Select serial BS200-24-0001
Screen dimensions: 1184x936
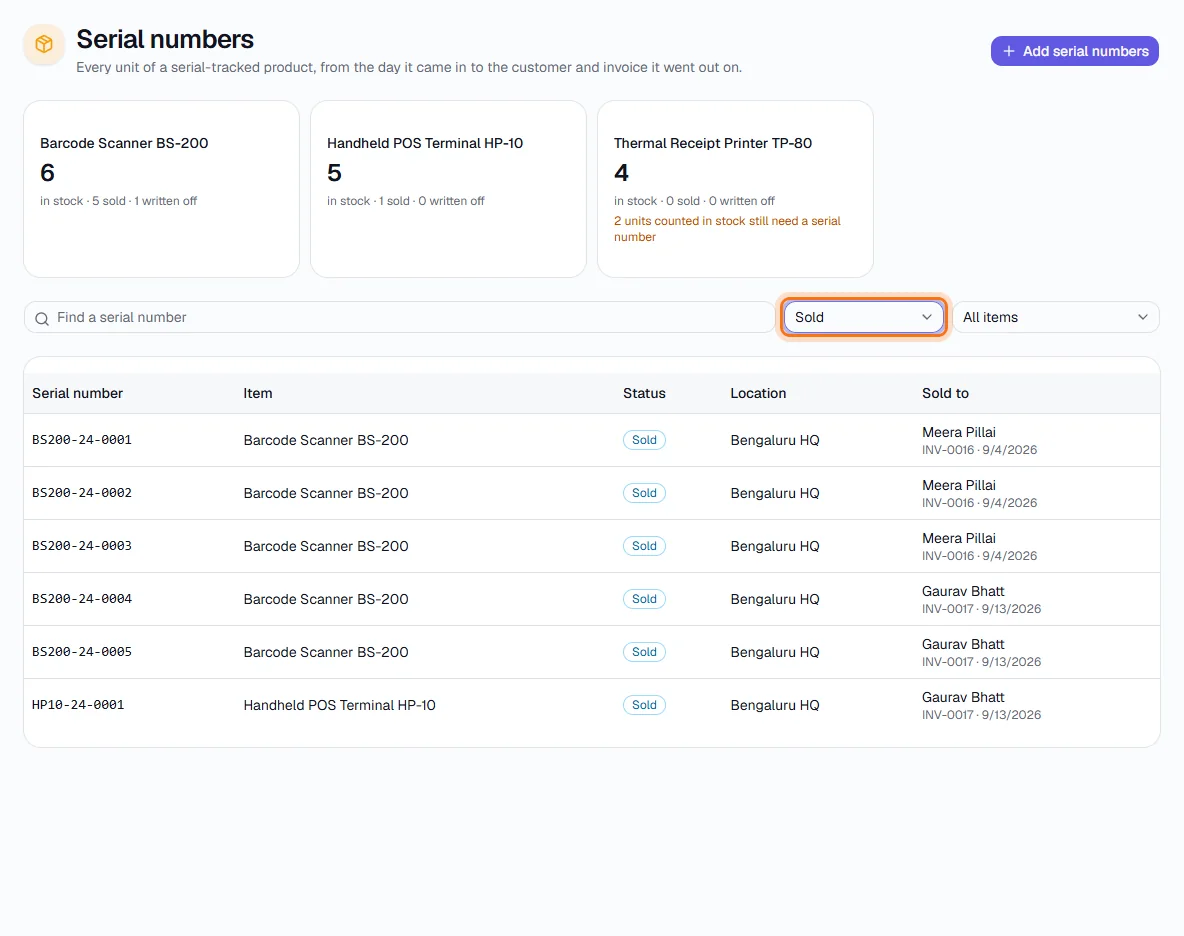(82, 440)
